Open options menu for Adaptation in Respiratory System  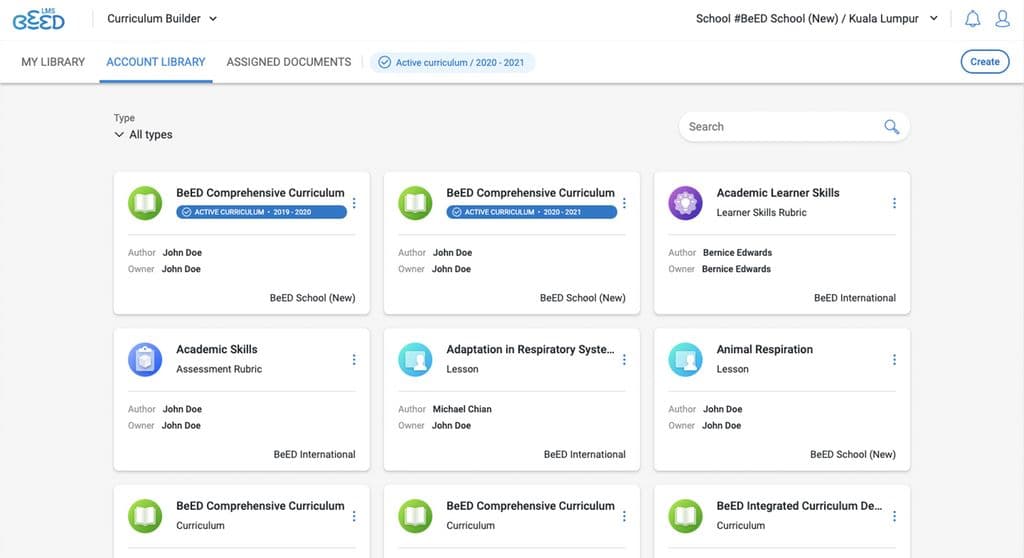[x=624, y=360]
